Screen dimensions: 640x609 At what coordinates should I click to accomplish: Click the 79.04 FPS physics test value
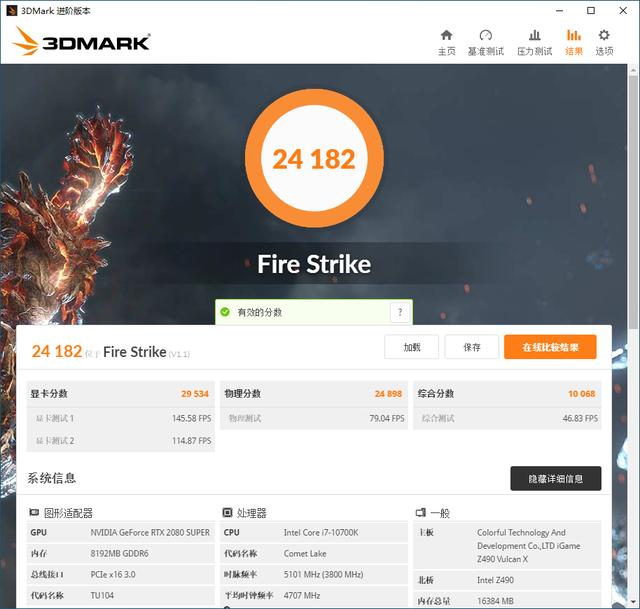(387, 418)
